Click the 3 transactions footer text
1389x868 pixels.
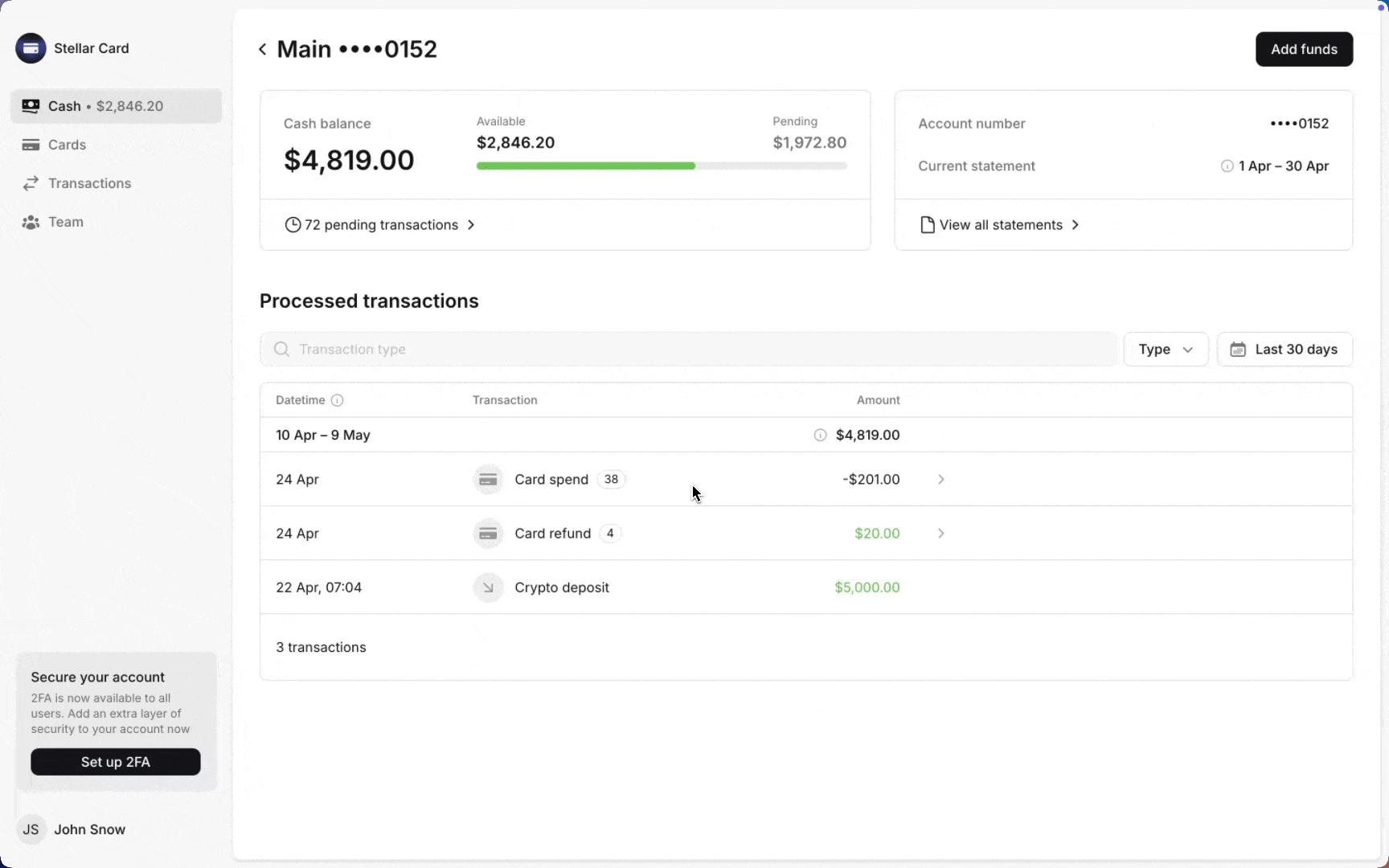coord(321,647)
